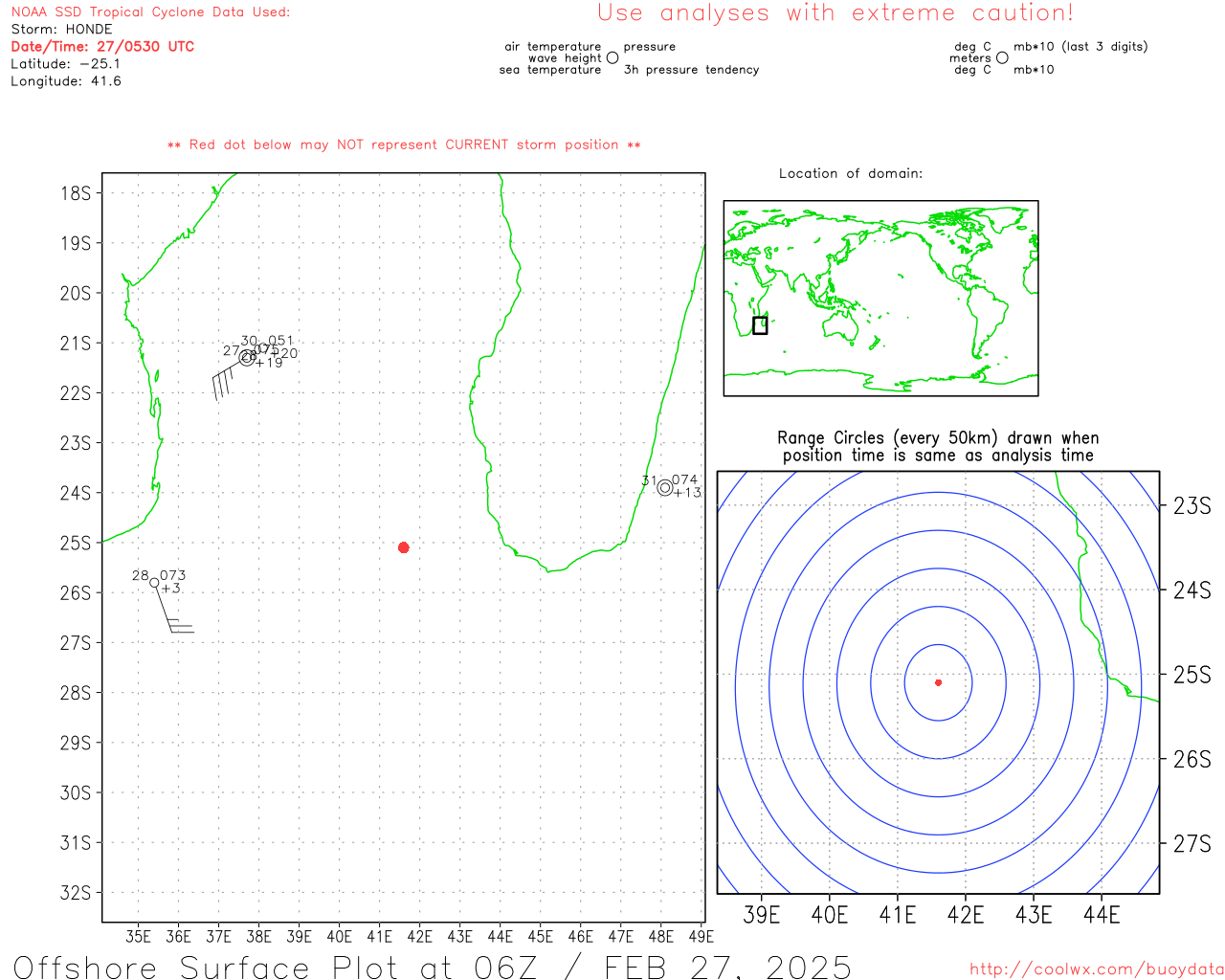Click the 'Date/Time: 27/0530 UTC' text
Image resolution: width=1225 pixels, height=980 pixels.
(x=102, y=46)
